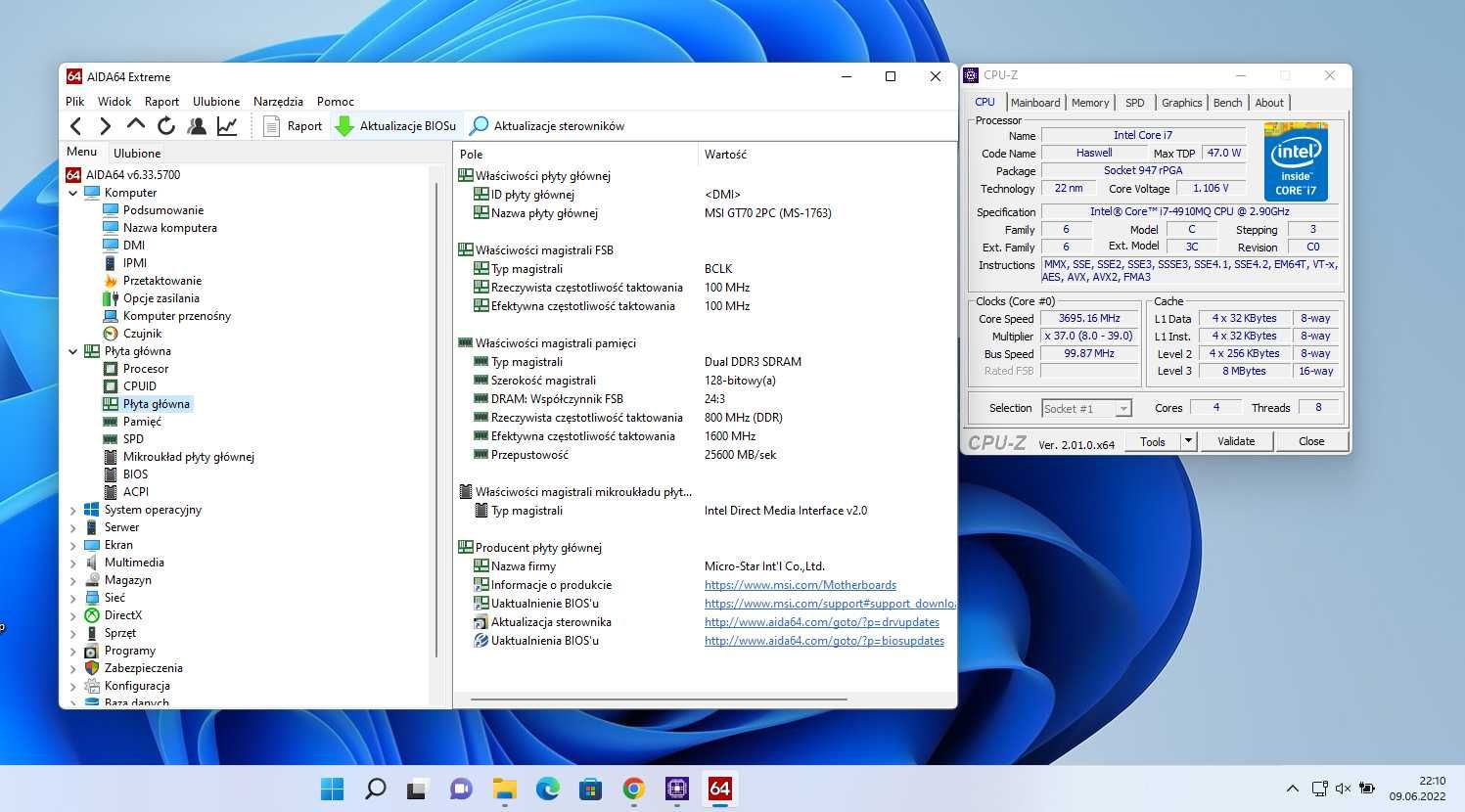This screenshot has height=812, width=1465.
Task: Switch to the Ulubione panel tab
Action: (137, 153)
